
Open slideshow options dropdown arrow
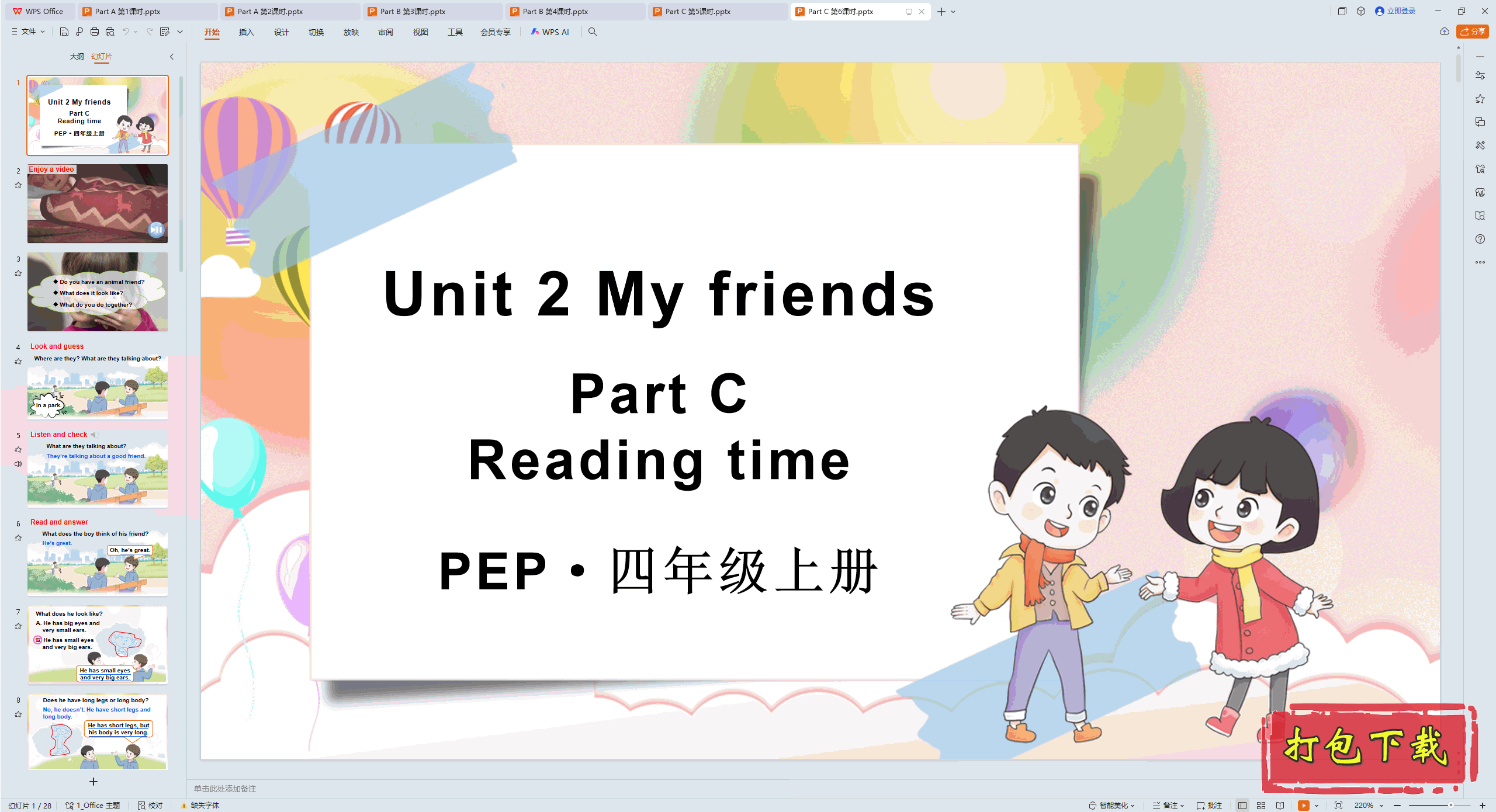click(1317, 806)
